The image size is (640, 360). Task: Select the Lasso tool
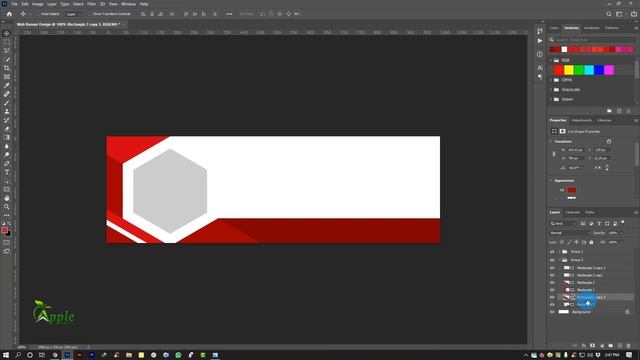coord(7,50)
